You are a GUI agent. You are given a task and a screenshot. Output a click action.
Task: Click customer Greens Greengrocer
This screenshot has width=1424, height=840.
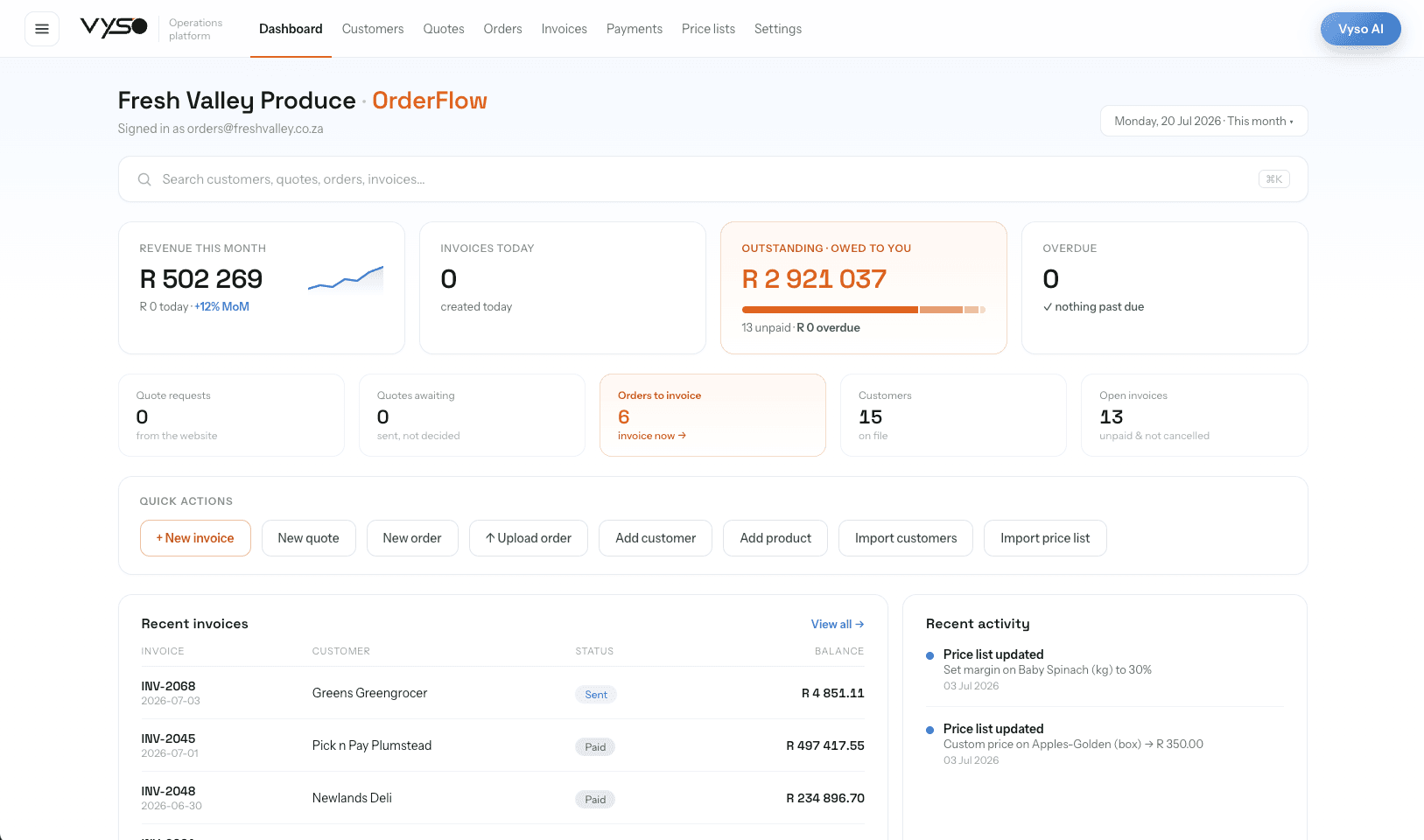pyautogui.click(x=369, y=693)
